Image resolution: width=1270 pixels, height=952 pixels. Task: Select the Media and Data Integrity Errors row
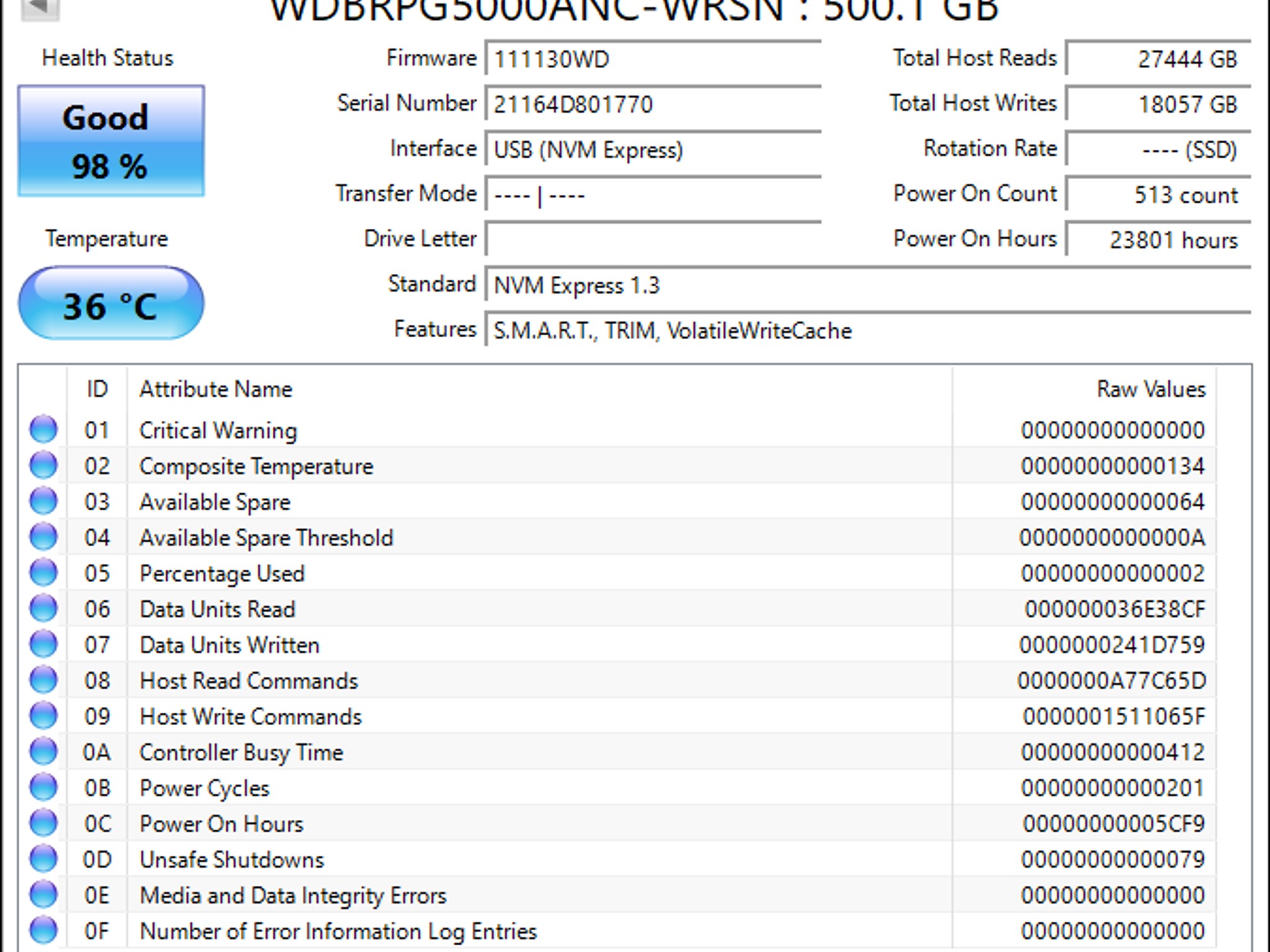click(293, 896)
